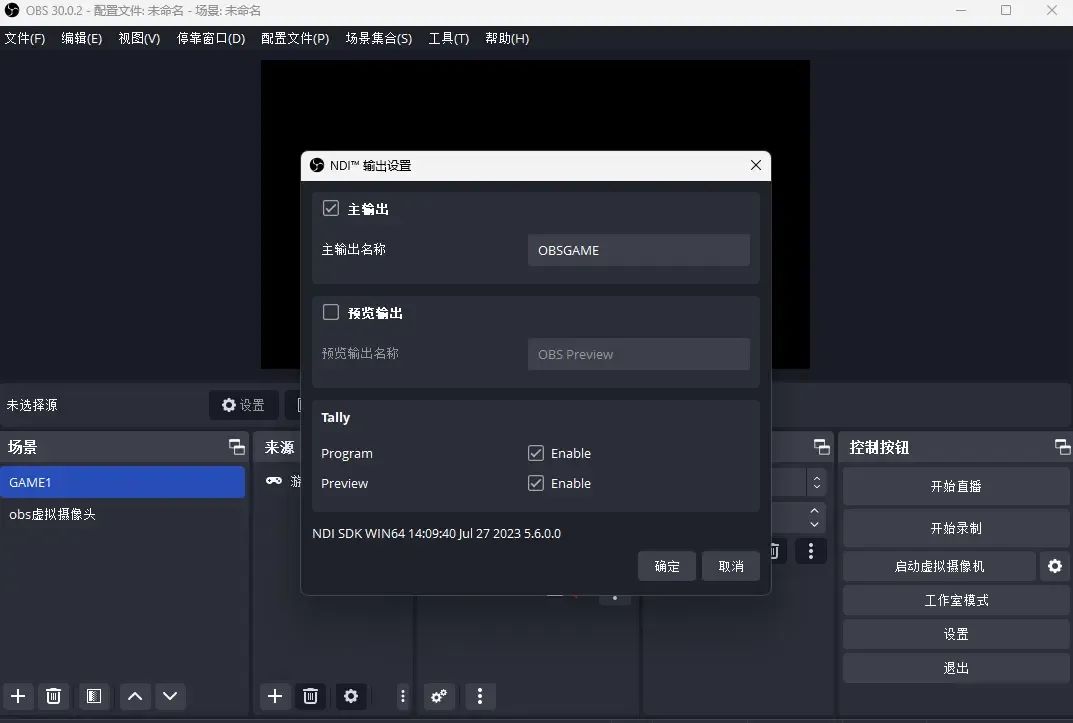
Task: Open the 场景集合(S) menu
Action: pos(379,38)
